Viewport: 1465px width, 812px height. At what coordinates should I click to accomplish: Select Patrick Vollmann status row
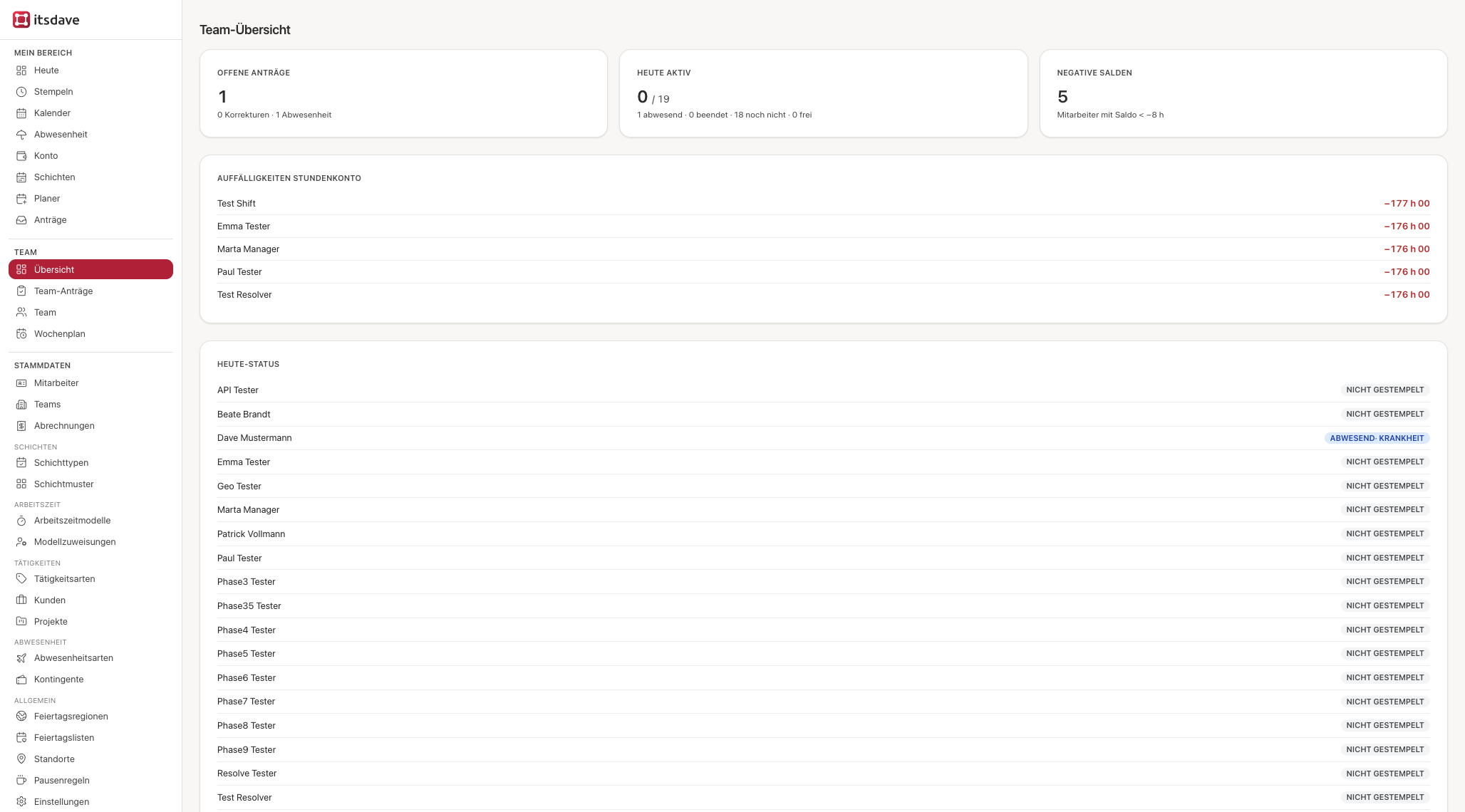coord(823,534)
